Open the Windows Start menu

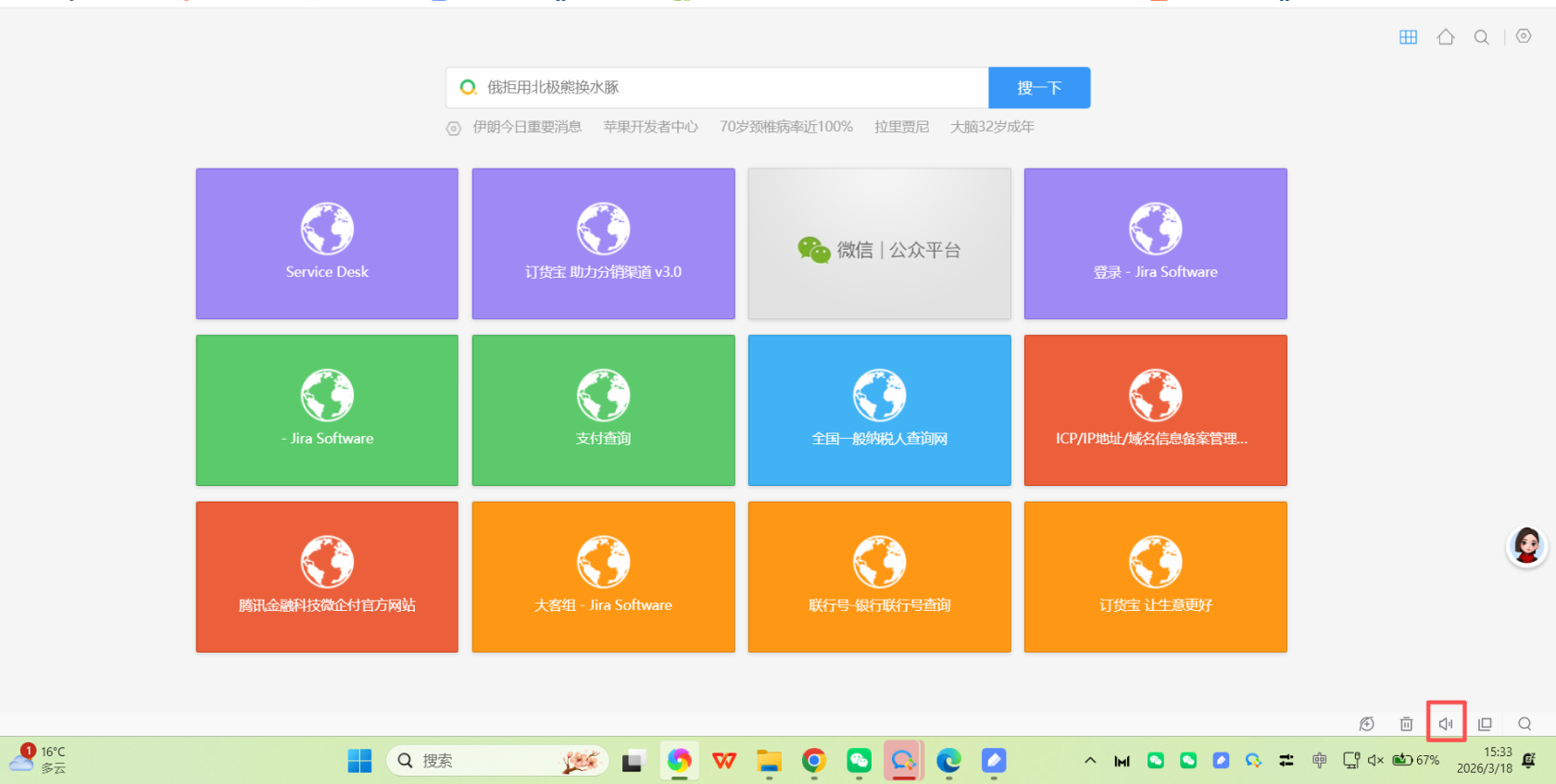[x=359, y=761]
